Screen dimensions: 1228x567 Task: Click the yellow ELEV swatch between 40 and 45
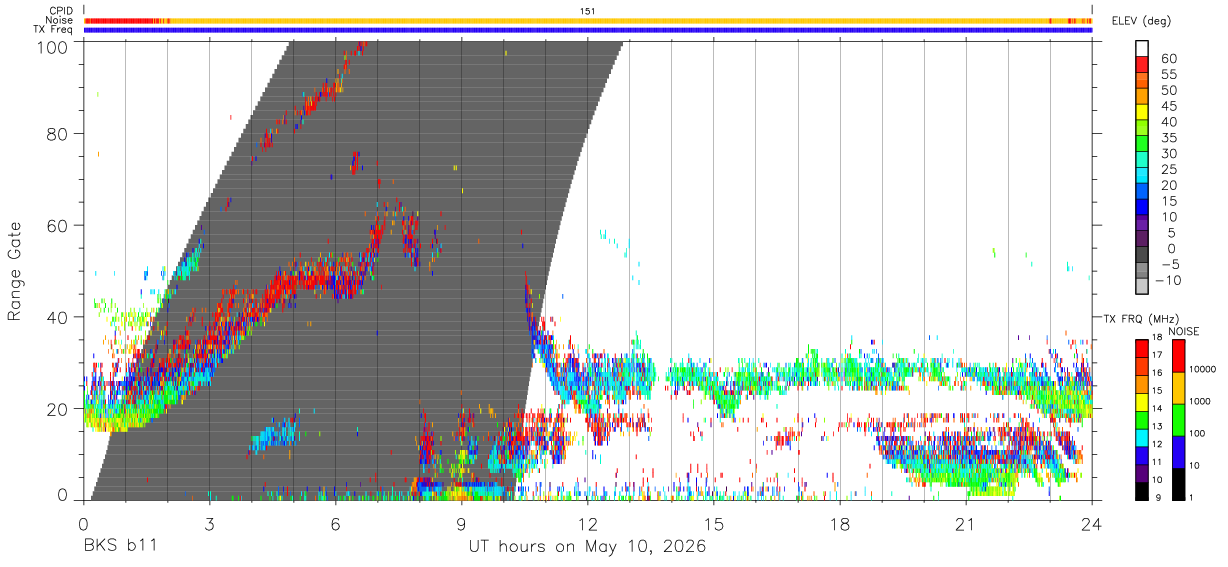[x=1142, y=113]
